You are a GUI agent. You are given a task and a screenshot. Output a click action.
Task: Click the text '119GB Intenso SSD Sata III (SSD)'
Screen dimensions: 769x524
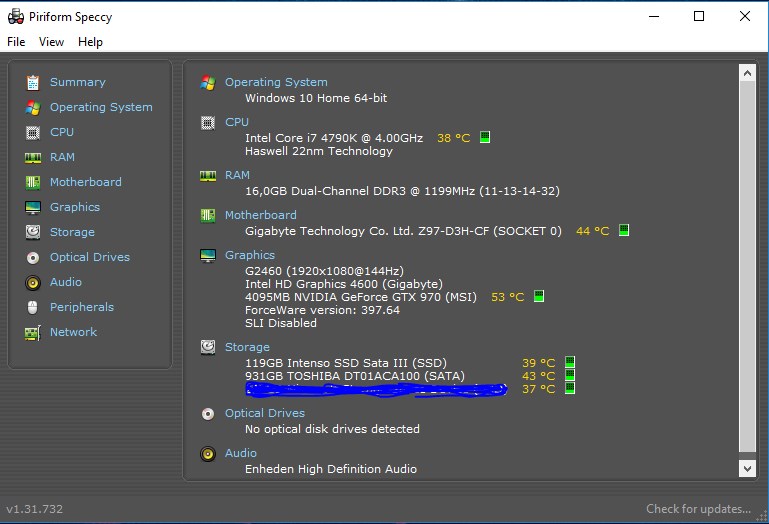[346, 363]
